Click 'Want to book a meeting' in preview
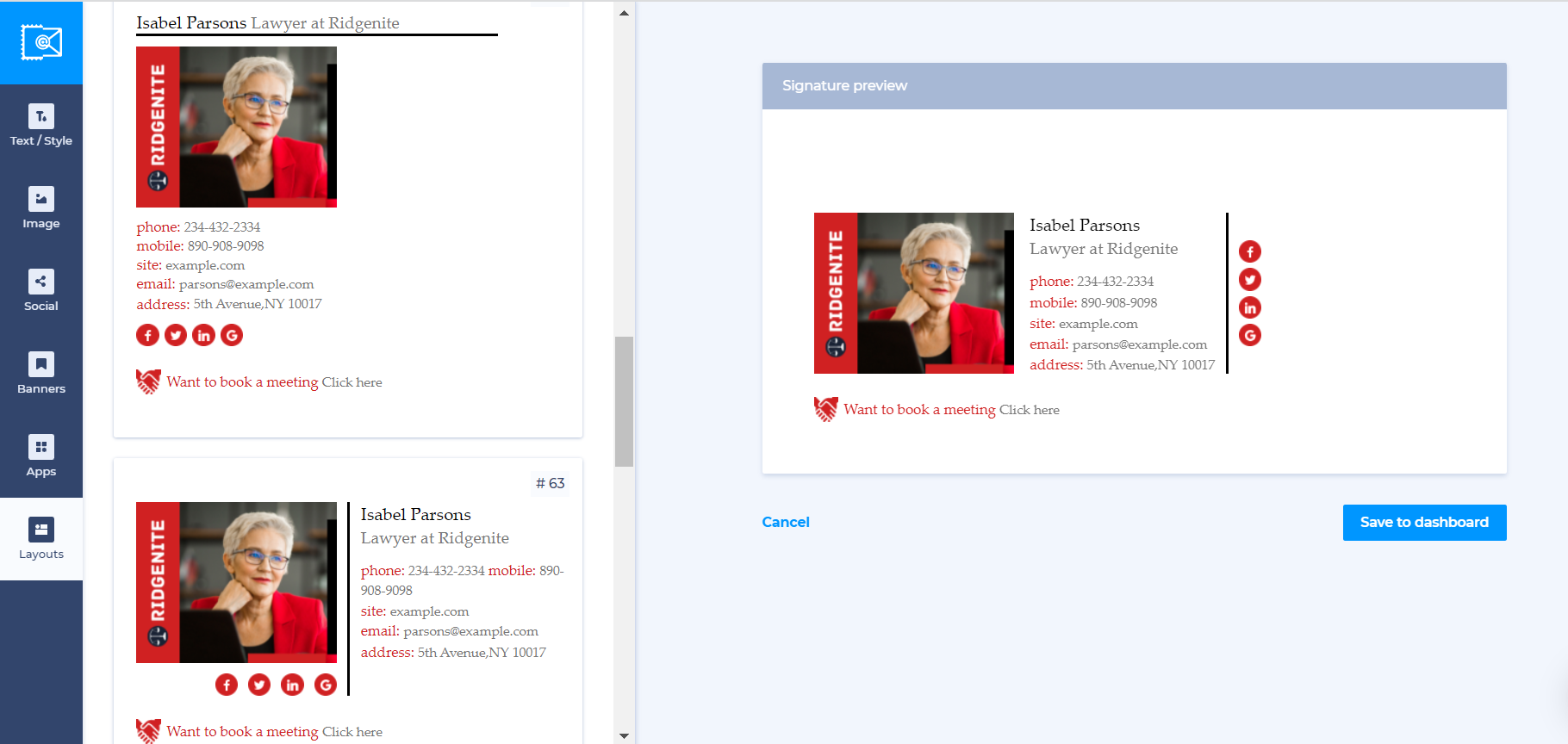1568x744 pixels. click(919, 410)
